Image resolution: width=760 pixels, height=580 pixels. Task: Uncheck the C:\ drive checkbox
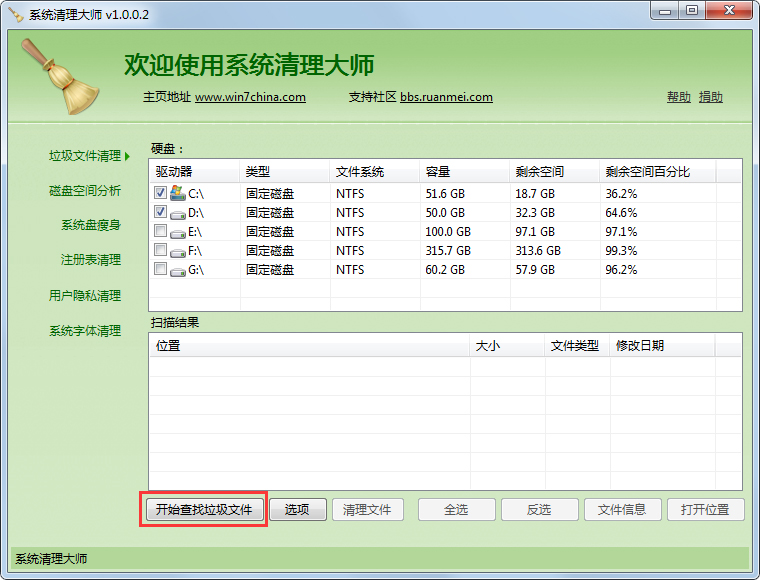tap(160, 192)
